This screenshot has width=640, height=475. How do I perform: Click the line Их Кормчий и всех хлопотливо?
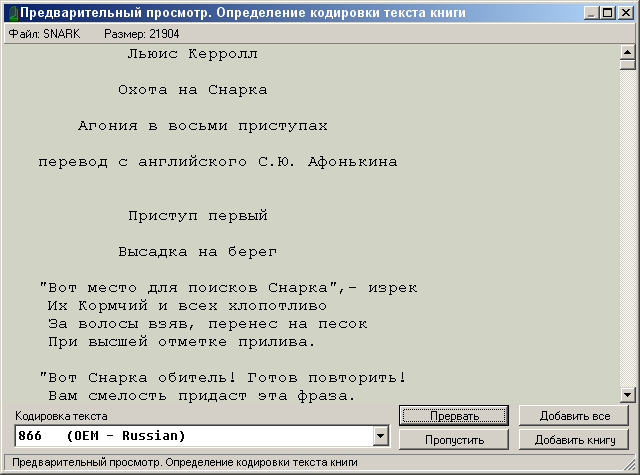187,306
